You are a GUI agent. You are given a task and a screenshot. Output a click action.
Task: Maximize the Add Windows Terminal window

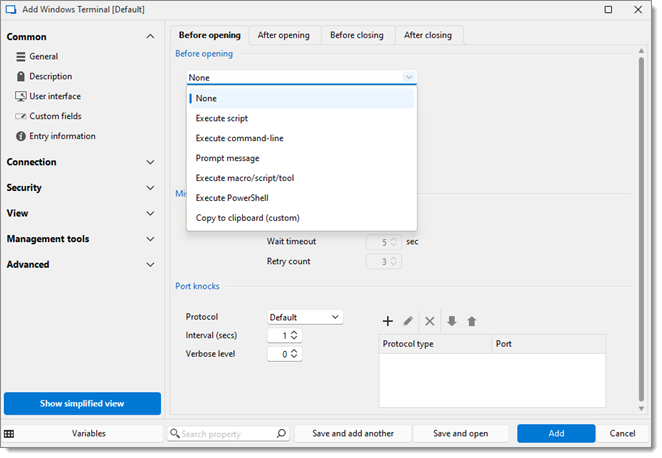click(x=608, y=9)
